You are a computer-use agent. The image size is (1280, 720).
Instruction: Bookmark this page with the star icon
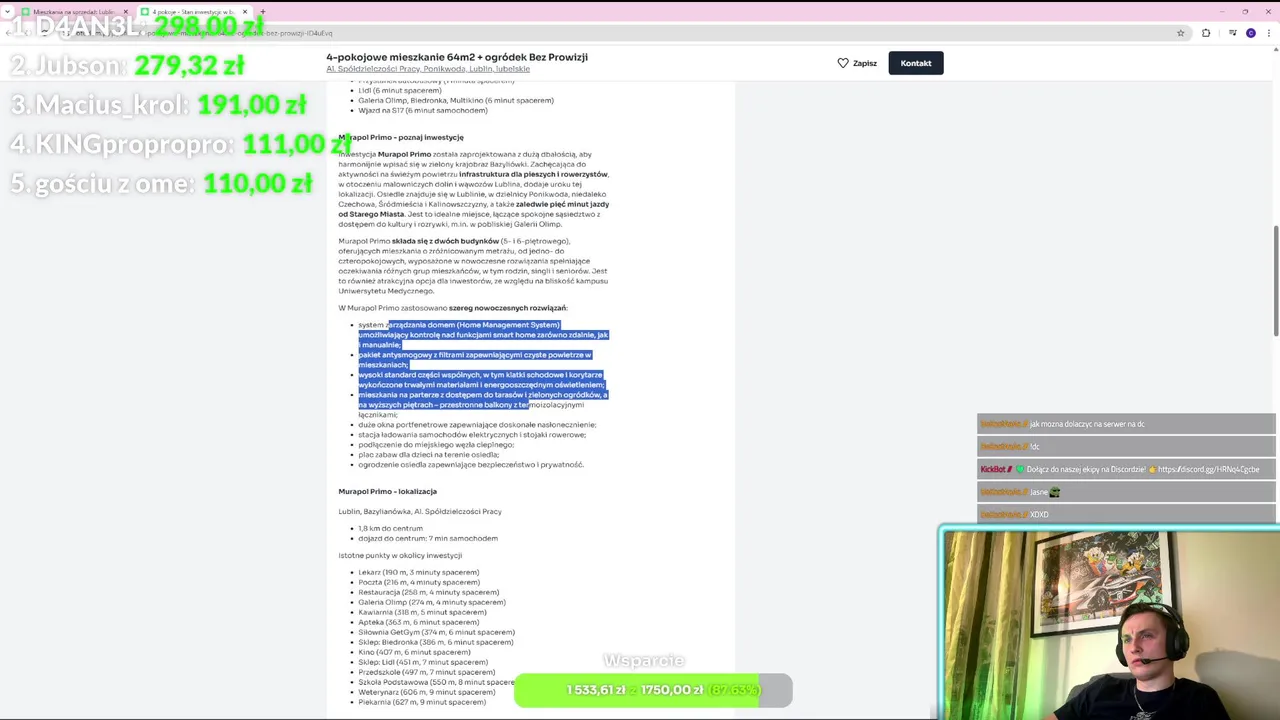click(1181, 33)
